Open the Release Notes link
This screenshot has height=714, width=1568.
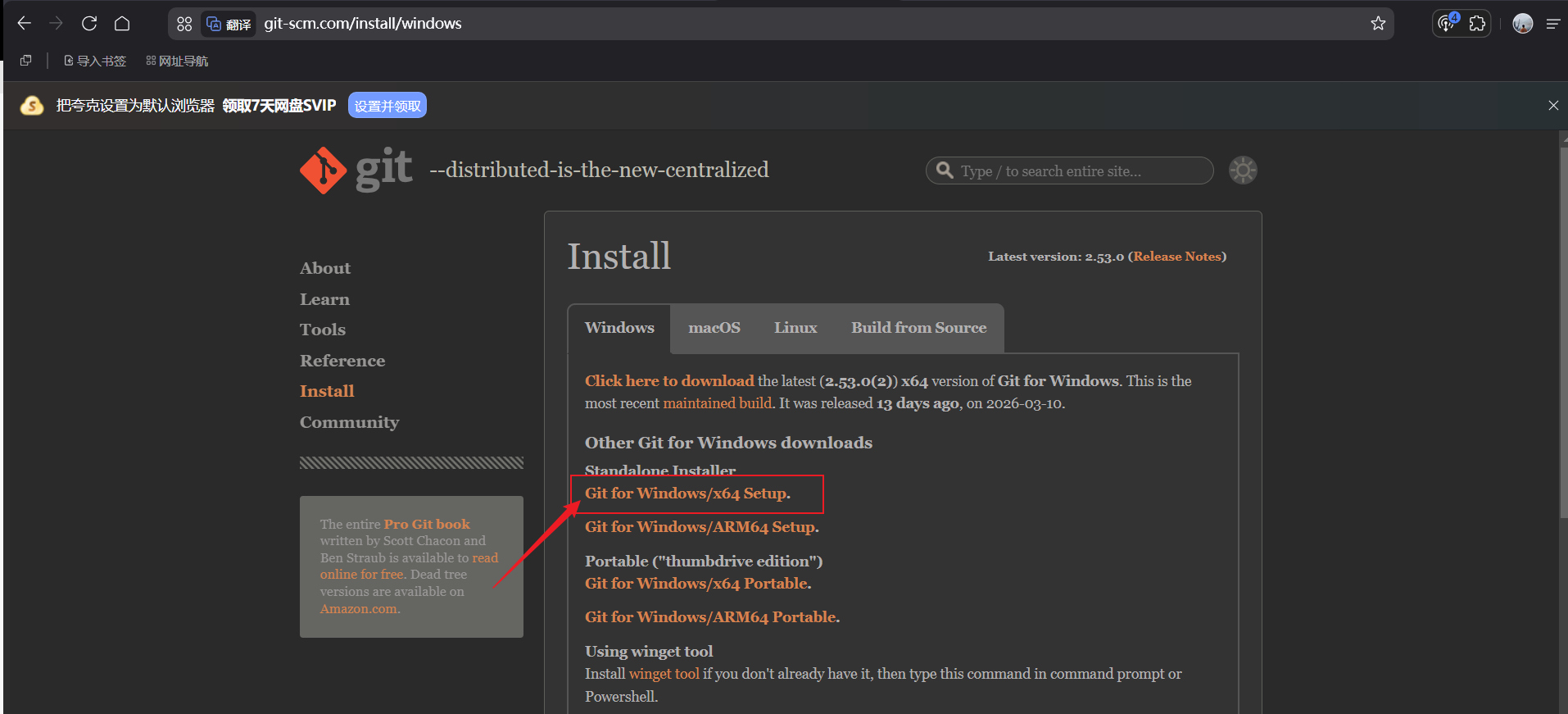1177,257
